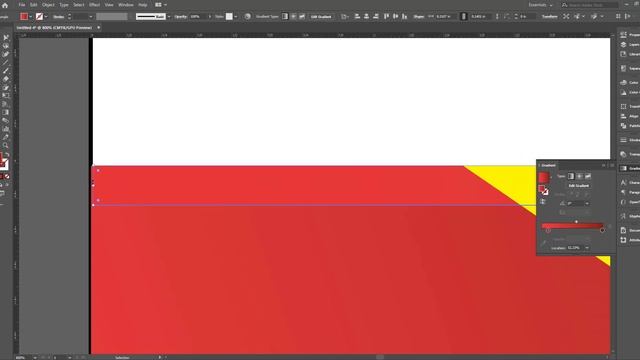This screenshot has height=360, width=640.
Task: Open the Effect menu
Action: (94, 5)
